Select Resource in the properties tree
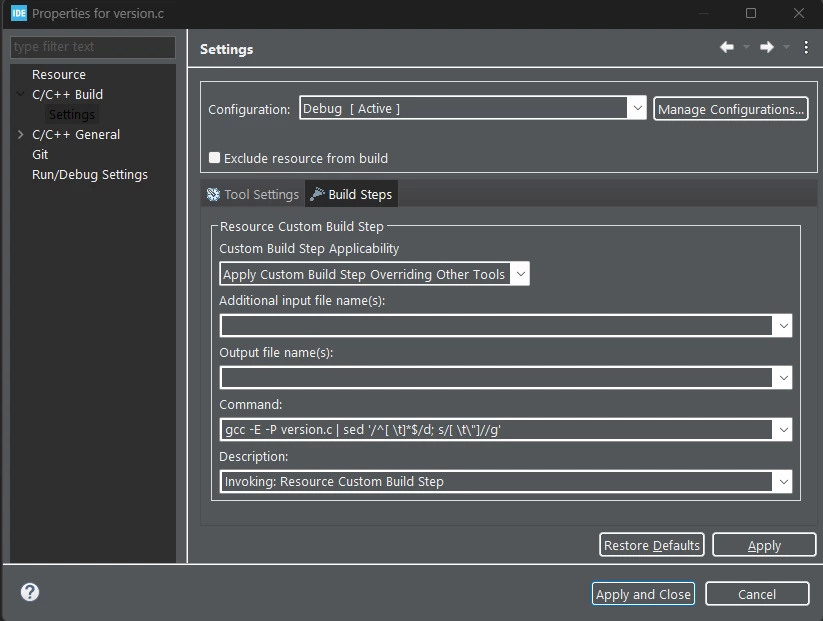This screenshot has width=823, height=621. [x=59, y=75]
